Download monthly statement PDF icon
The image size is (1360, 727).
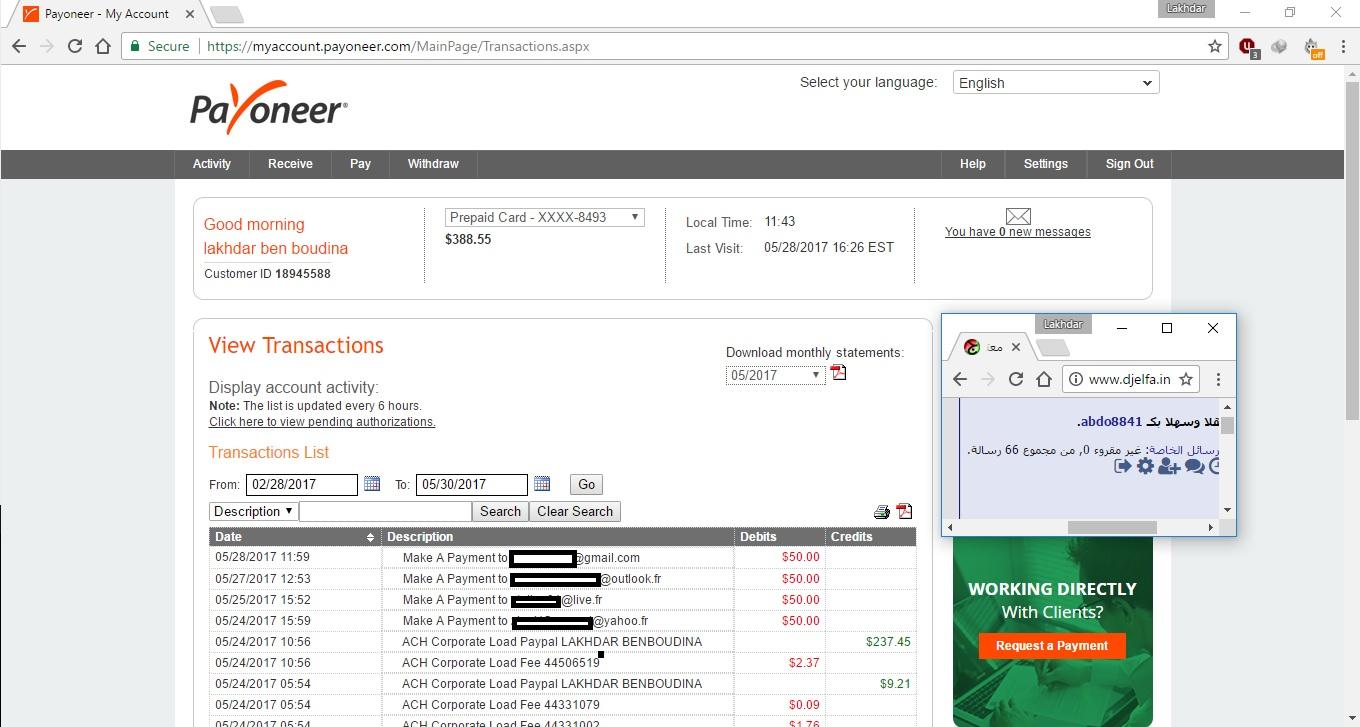839,373
